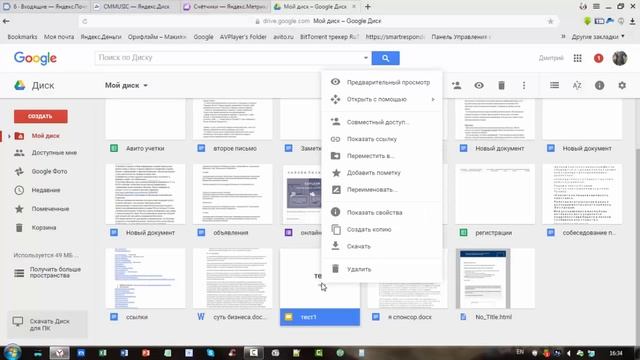The image size is (640, 360).
Task: Click the trash delete toolbar icon
Action: tap(501, 85)
